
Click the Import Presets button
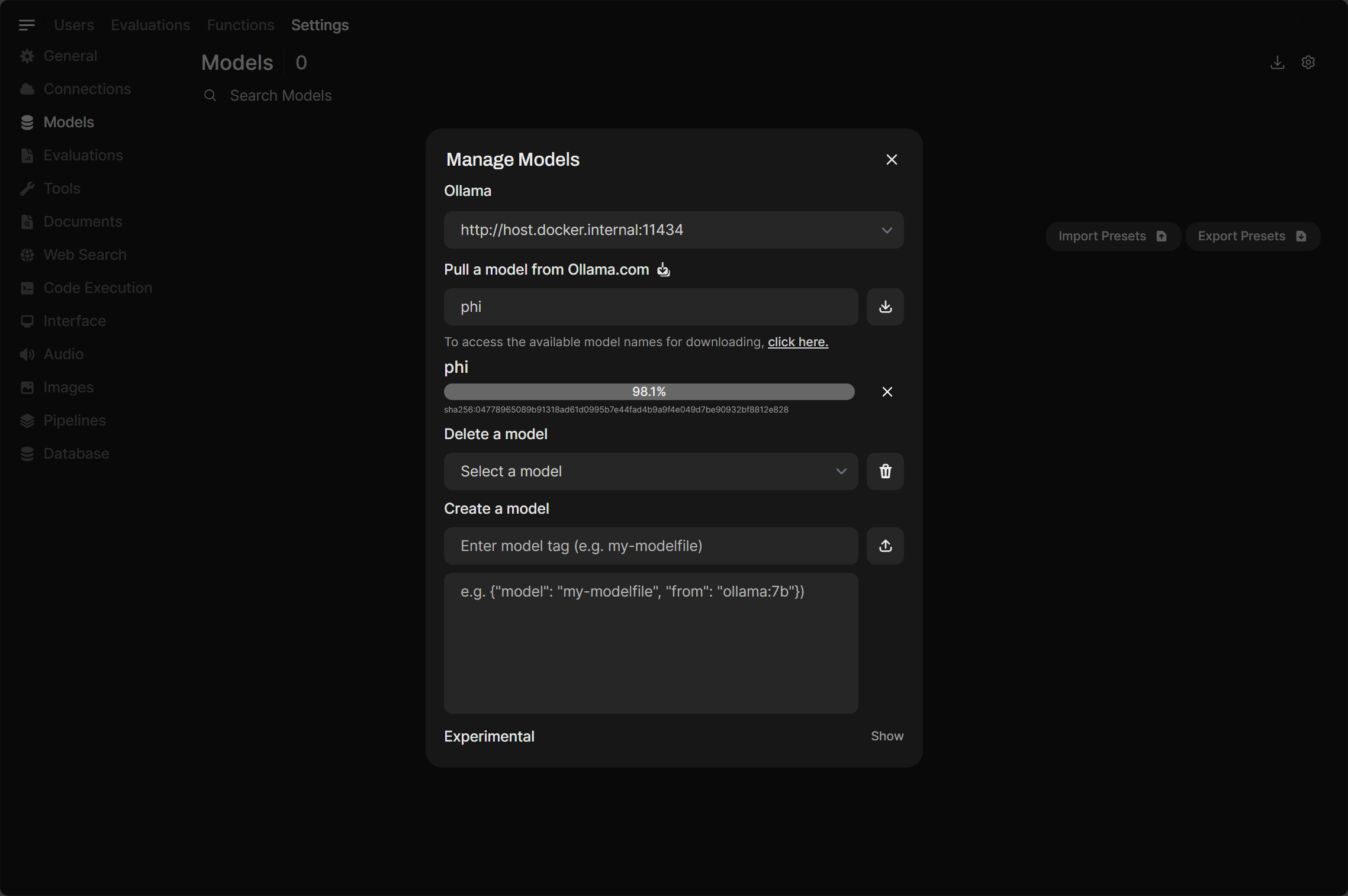1112,236
